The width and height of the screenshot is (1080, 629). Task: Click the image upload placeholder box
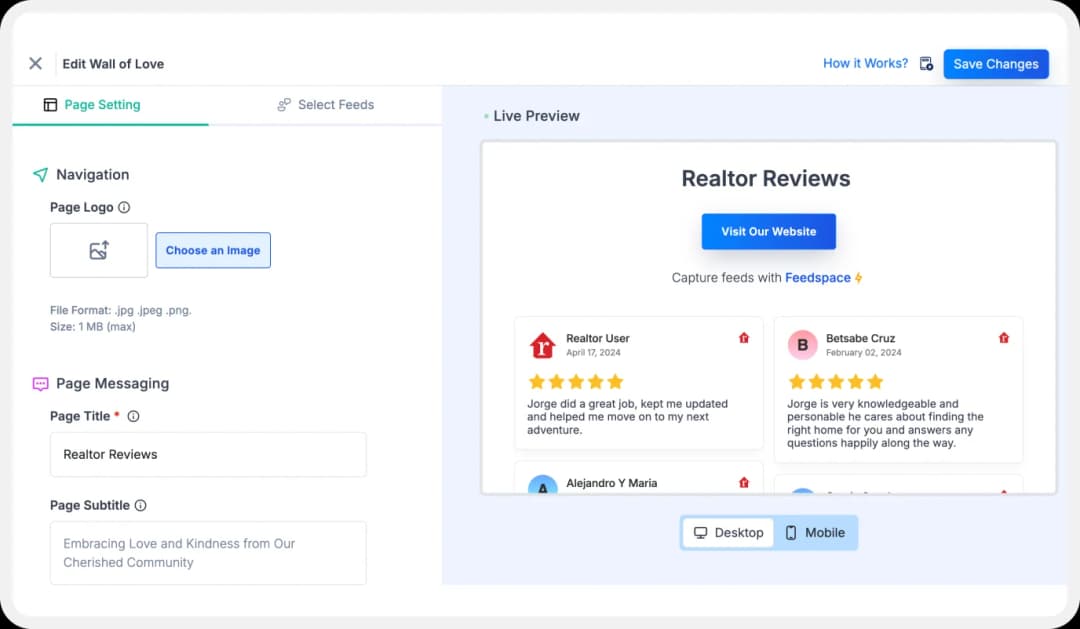99,251
